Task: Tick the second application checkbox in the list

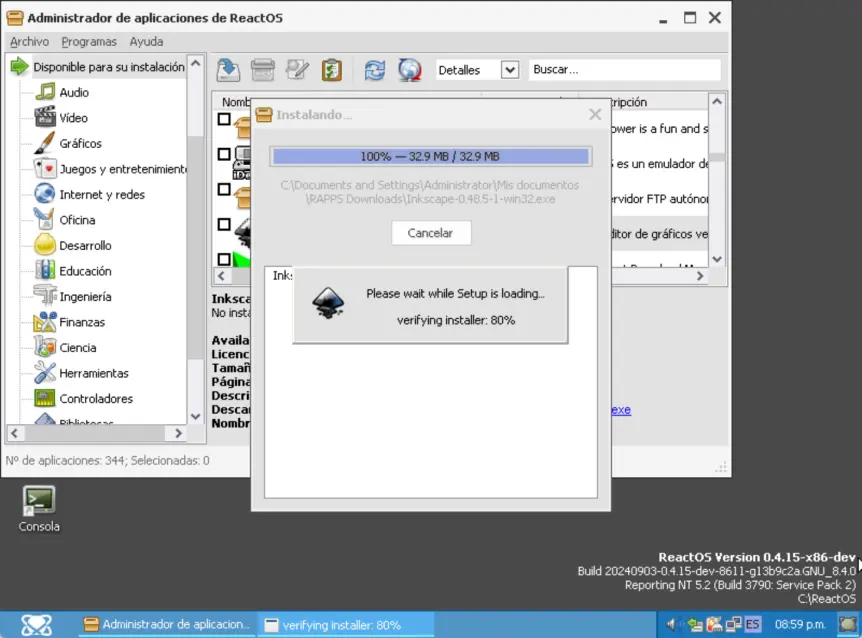Action: (x=224, y=154)
